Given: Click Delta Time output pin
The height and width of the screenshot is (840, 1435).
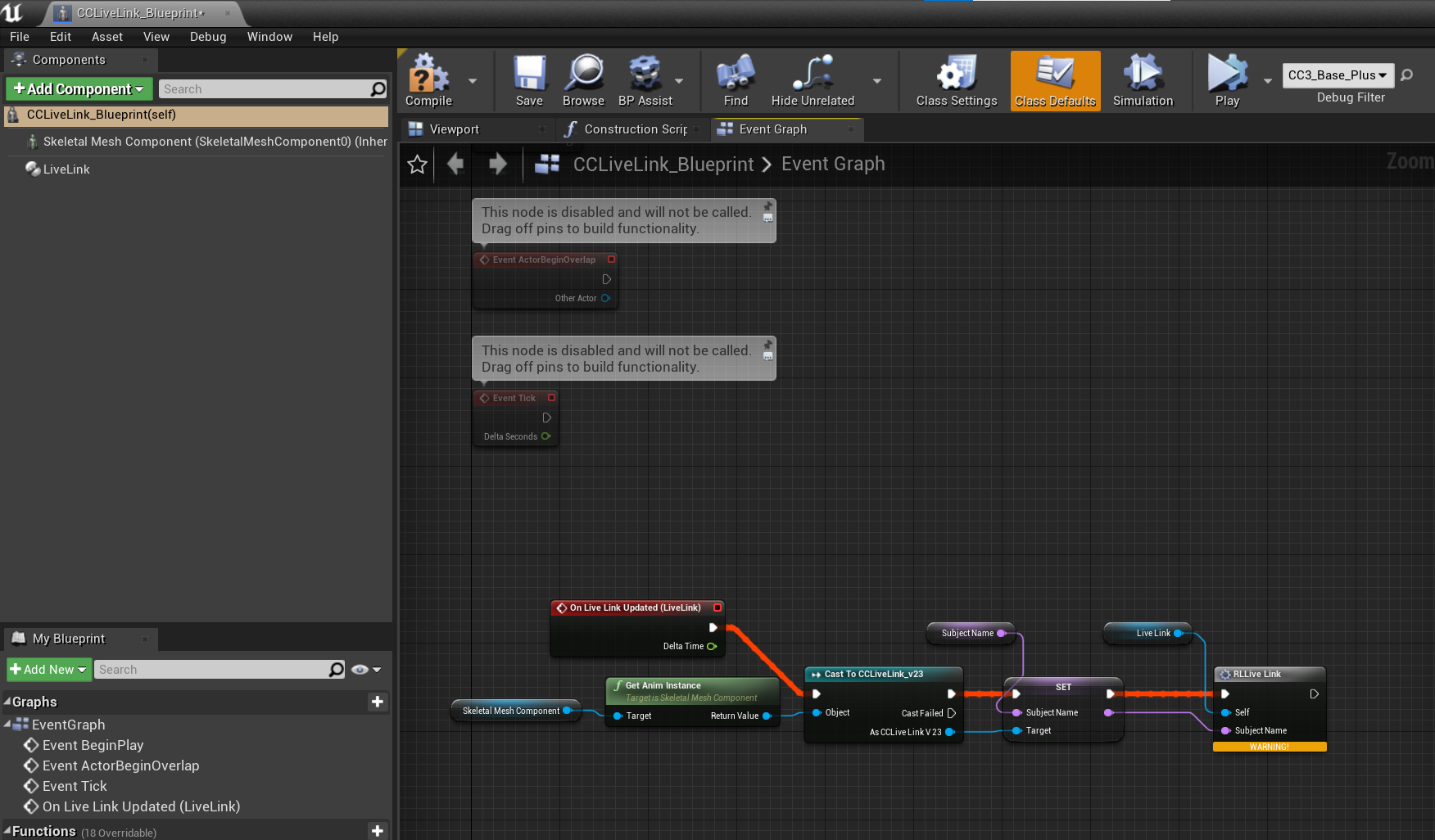Looking at the screenshot, I should click(712, 646).
